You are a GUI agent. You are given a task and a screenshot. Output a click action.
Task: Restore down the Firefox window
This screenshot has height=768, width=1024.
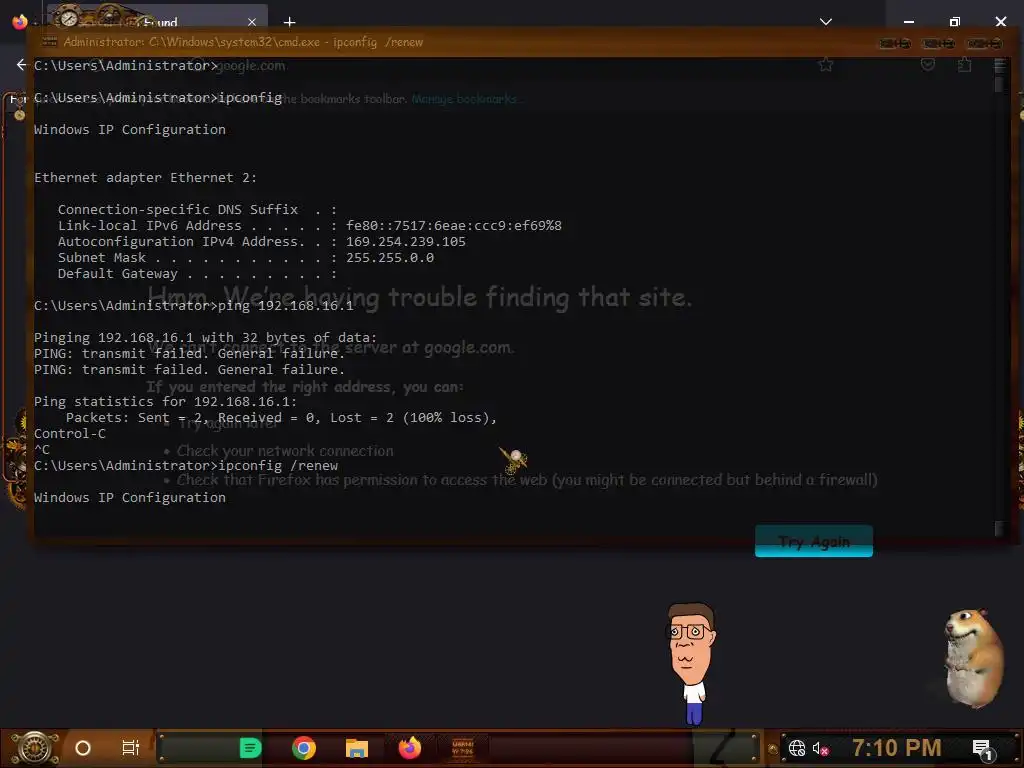tap(955, 22)
